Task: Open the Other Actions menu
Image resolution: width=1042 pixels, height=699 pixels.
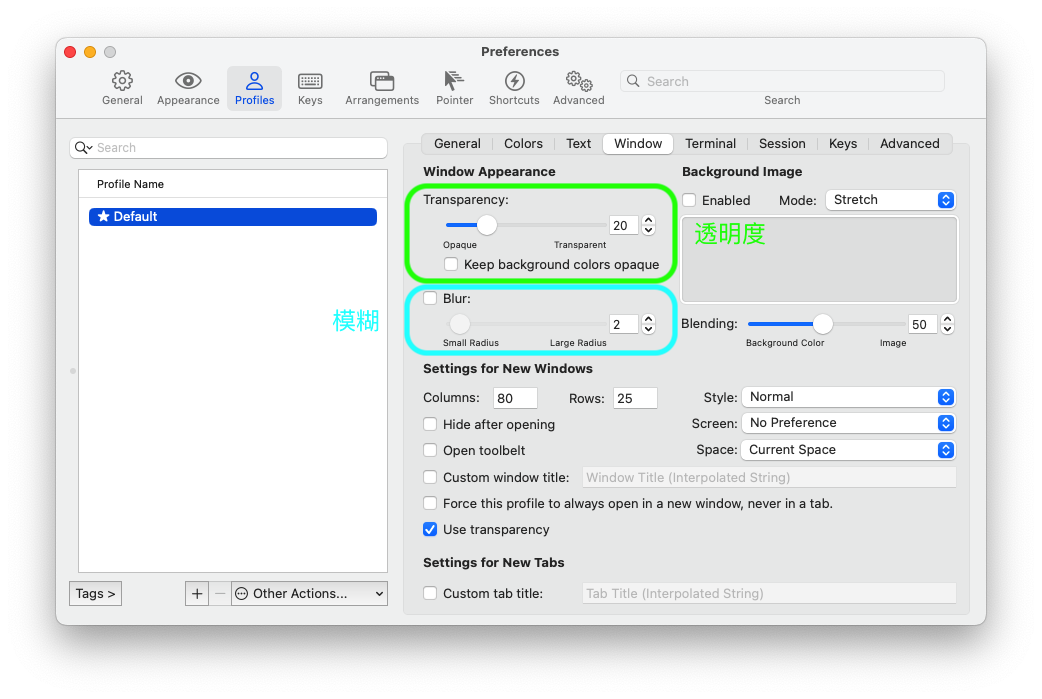Action: 310,593
